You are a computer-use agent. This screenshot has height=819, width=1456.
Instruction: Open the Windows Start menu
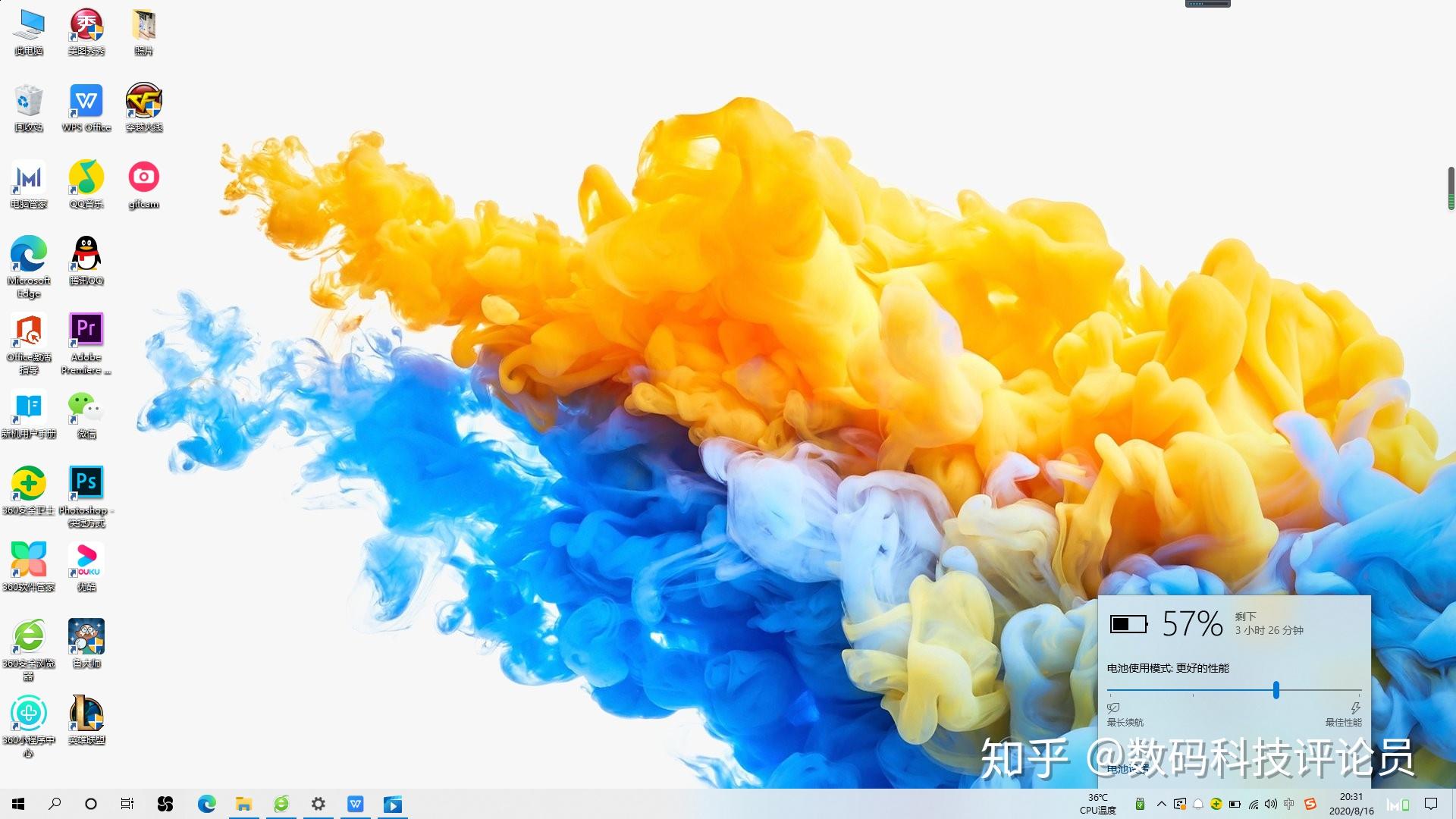[x=18, y=804]
